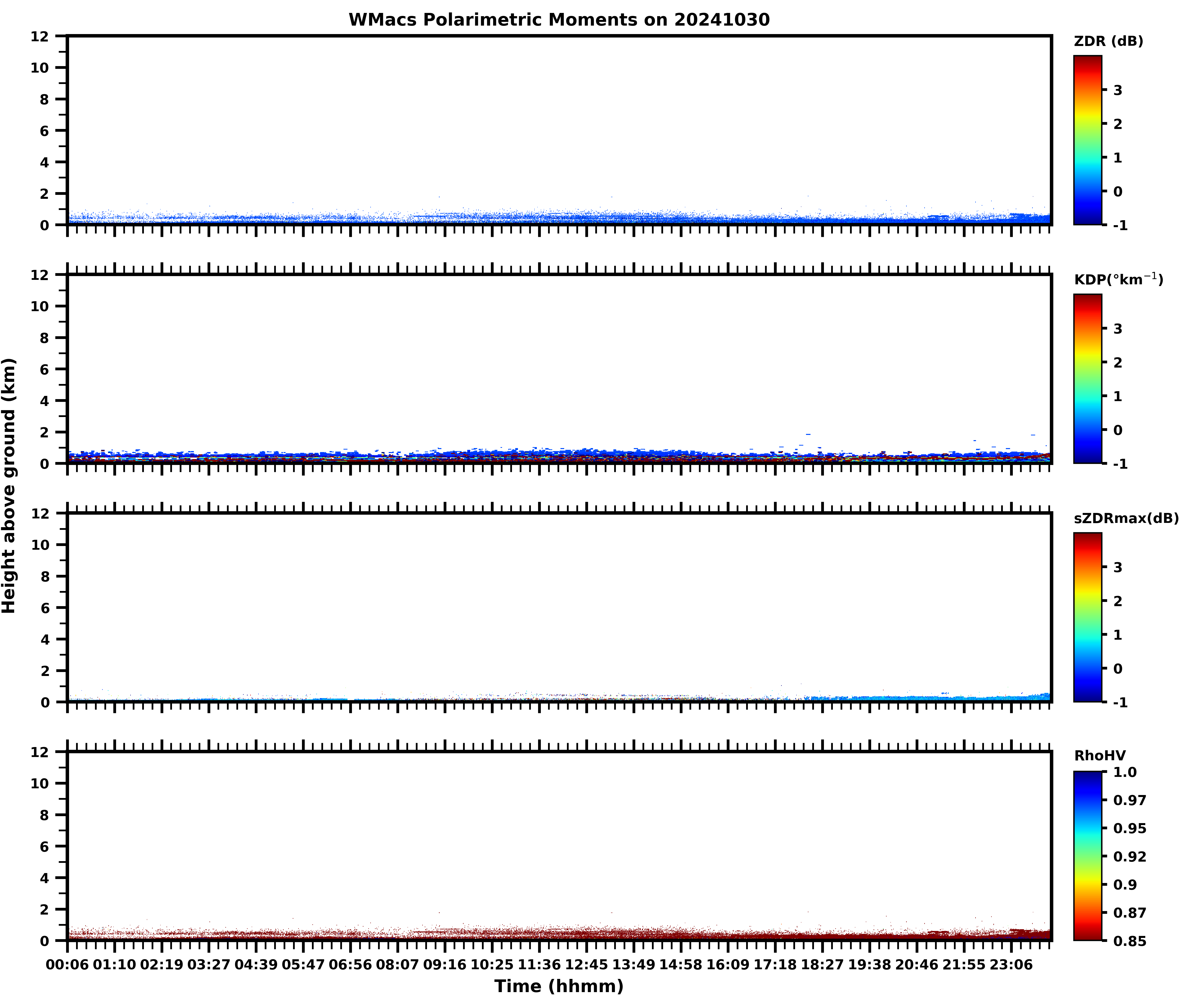Screen dimensions: 1192x1008
Task: Click inside the KDP panel data band
Action: (x=559, y=457)
